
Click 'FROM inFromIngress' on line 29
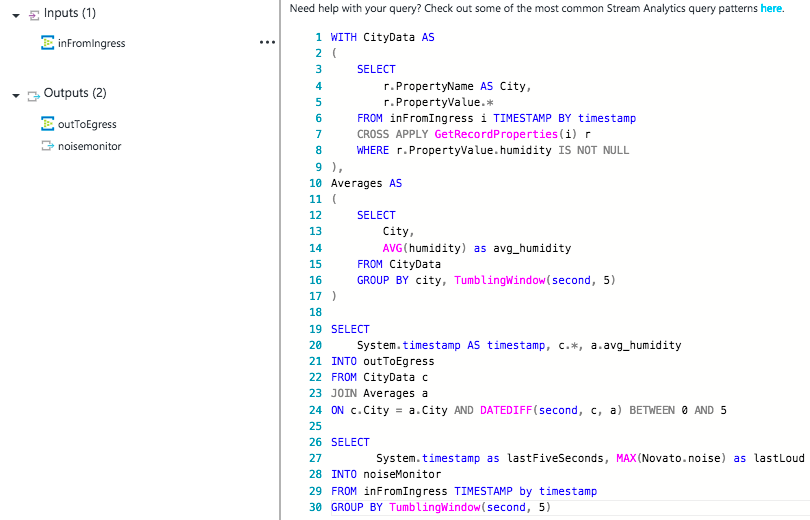tap(389, 491)
